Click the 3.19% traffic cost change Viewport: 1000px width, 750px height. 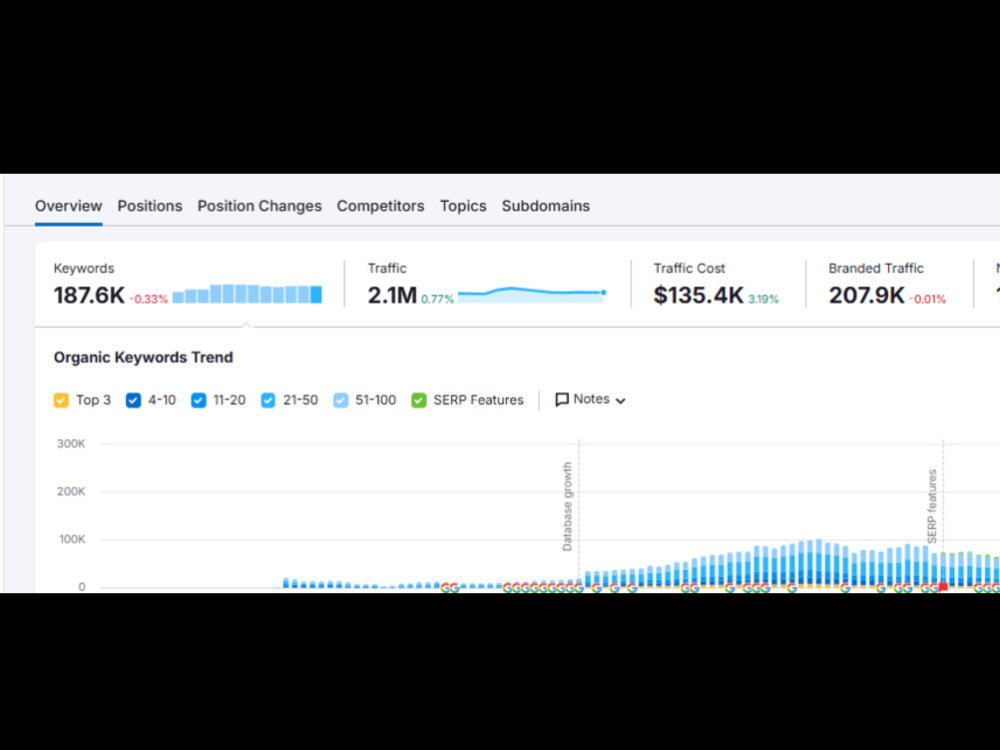click(763, 299)
